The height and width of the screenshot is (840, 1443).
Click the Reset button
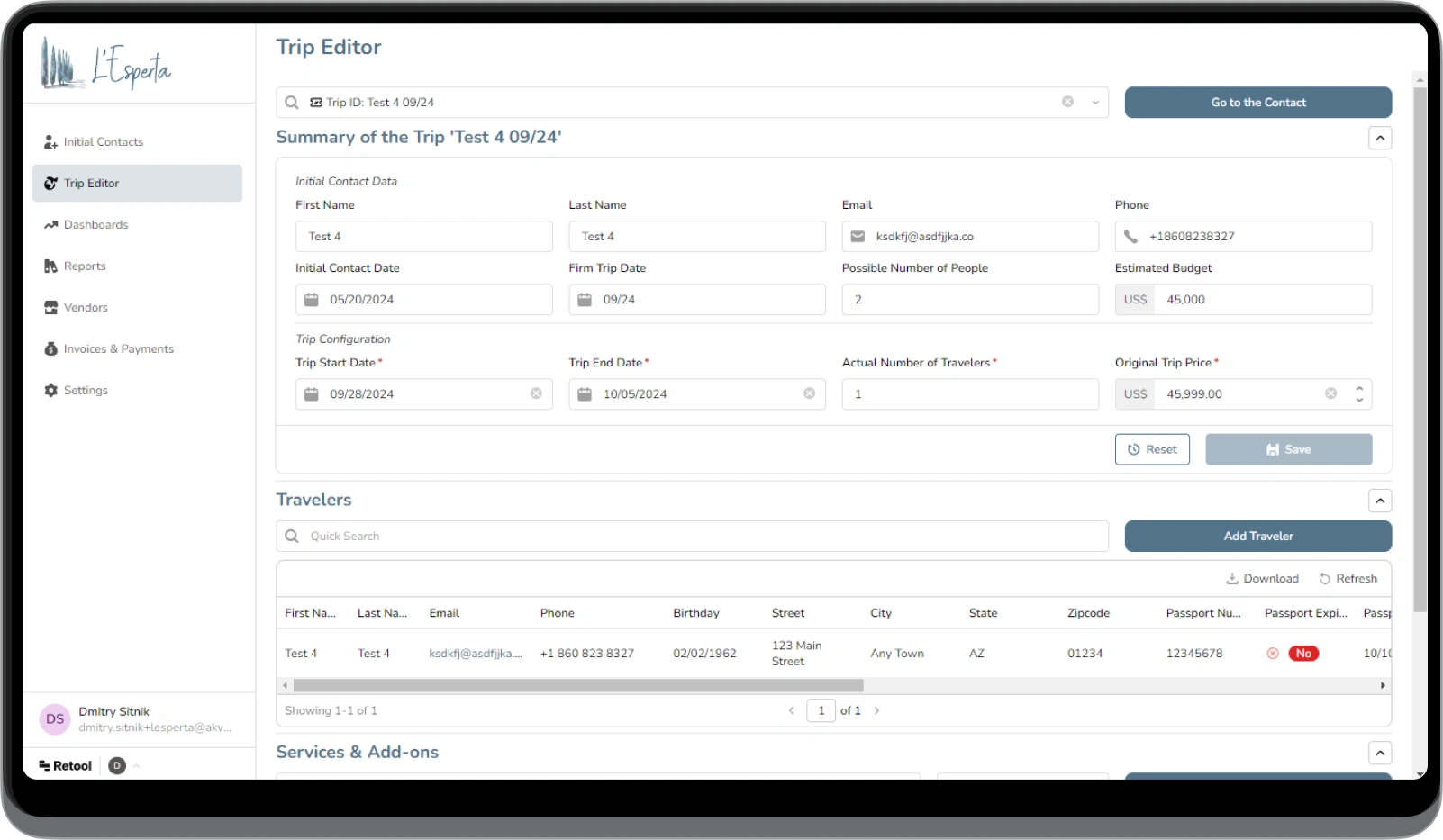click(x=1152, y=450)
